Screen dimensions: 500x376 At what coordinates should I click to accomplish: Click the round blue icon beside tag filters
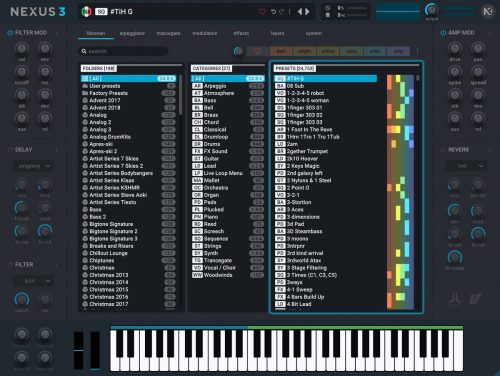(238, 51)
